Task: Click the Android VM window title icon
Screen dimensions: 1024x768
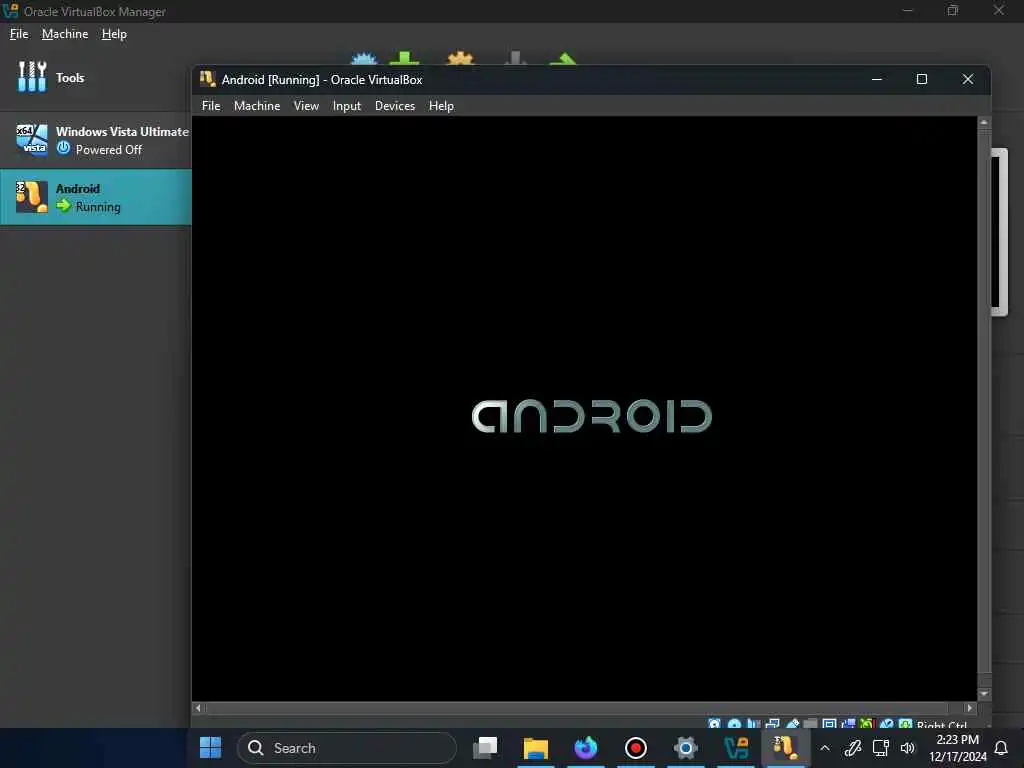Action: point(208,79)
